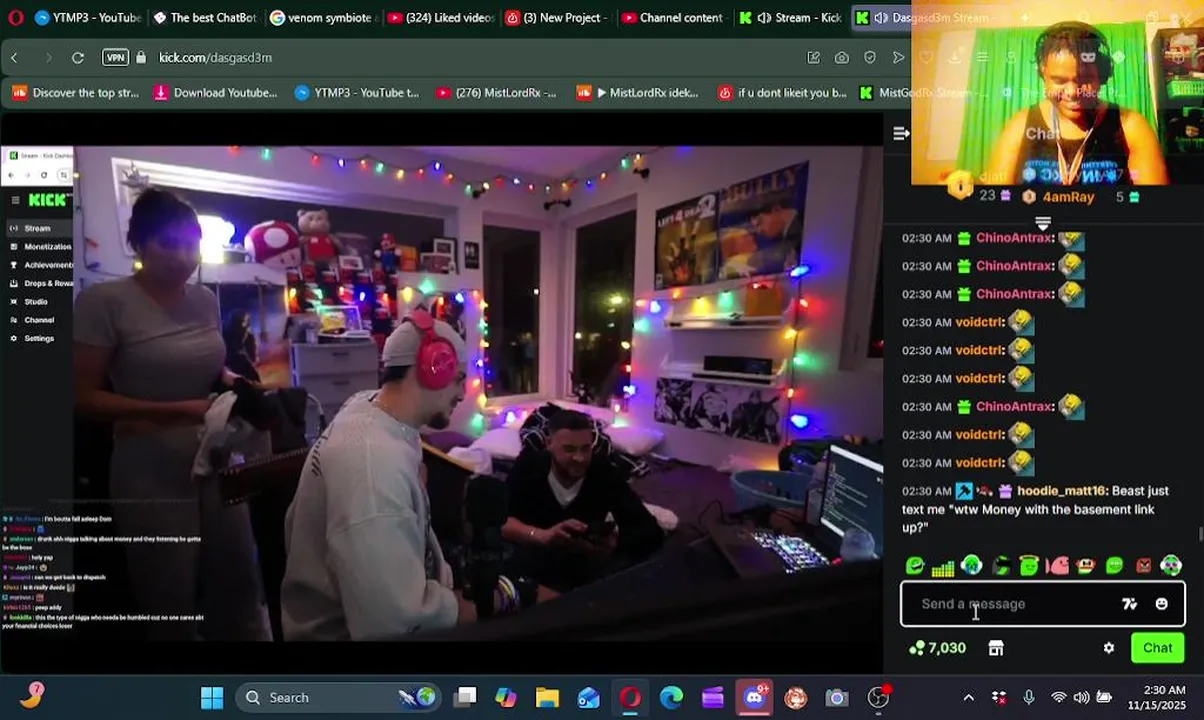The image size is (1204, 720).
Task: Open the emoji picker smiley icon
Action: pyautogui.click(x=1162, y=604)
